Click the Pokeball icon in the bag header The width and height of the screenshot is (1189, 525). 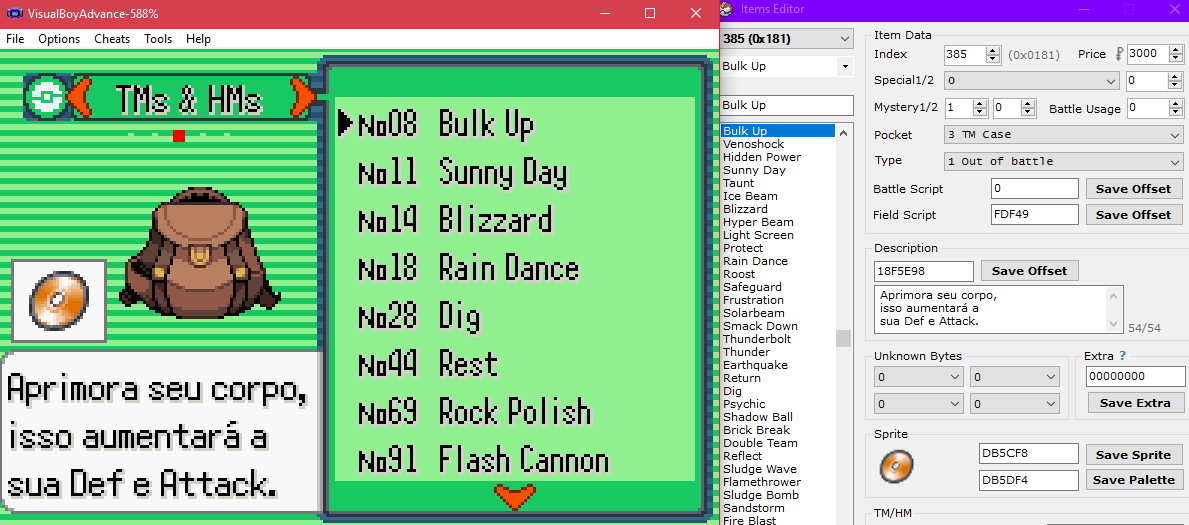point(45,96)
